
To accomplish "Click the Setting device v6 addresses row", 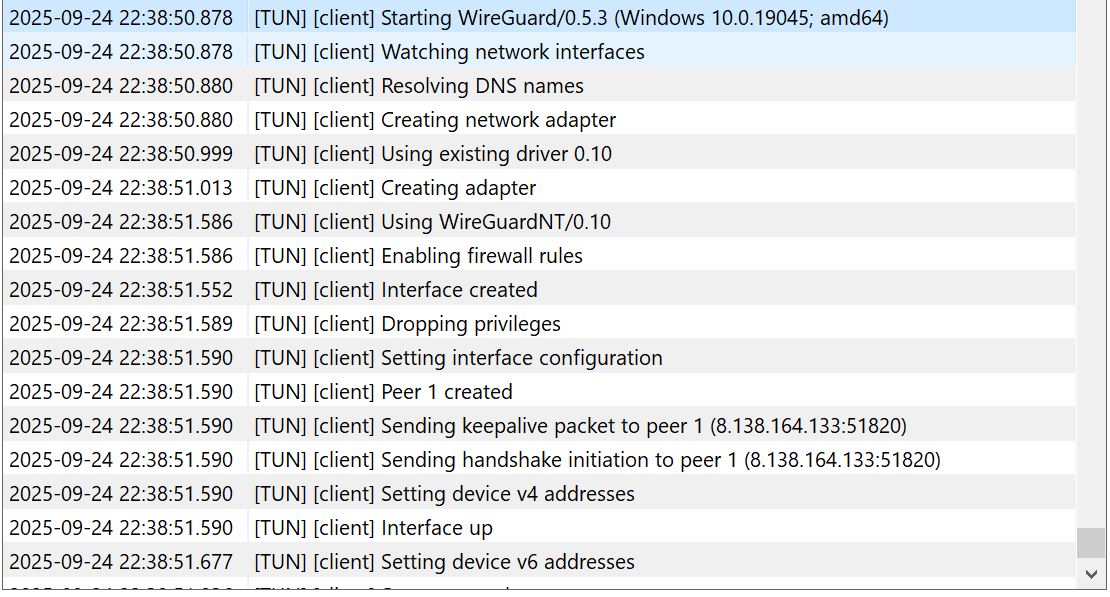I will 507,562.
